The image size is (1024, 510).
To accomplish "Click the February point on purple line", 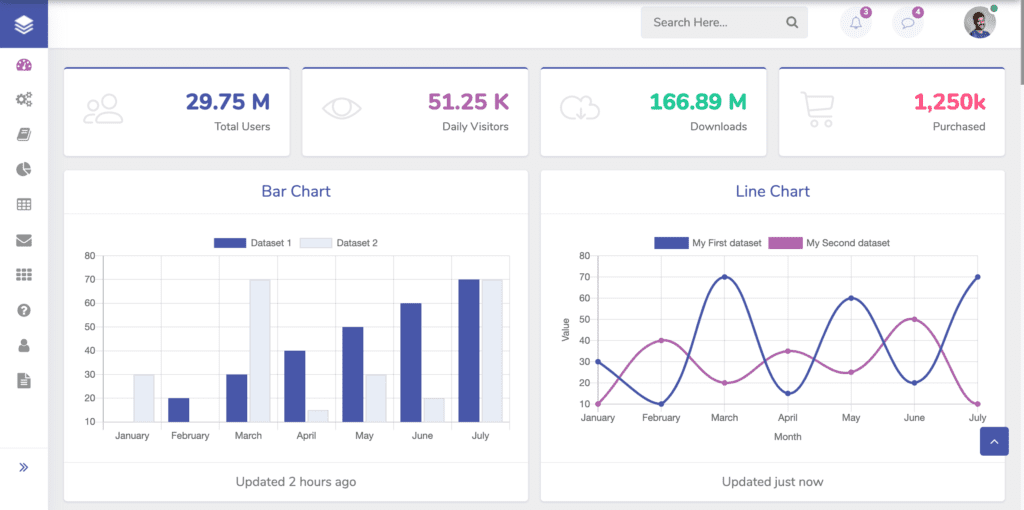I will (661, 340).
